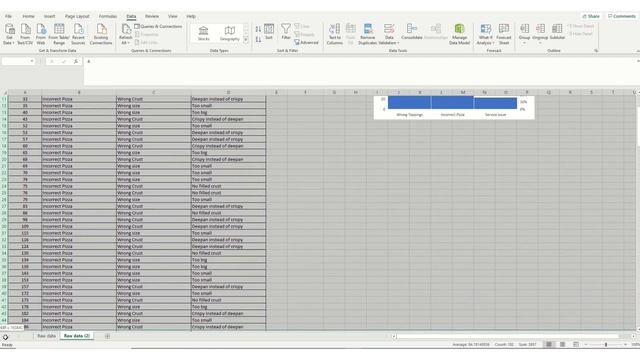Image resolution: width=640 pixels, height=360 pixels.
Task: Select From Table/Range
Action: 59,34
